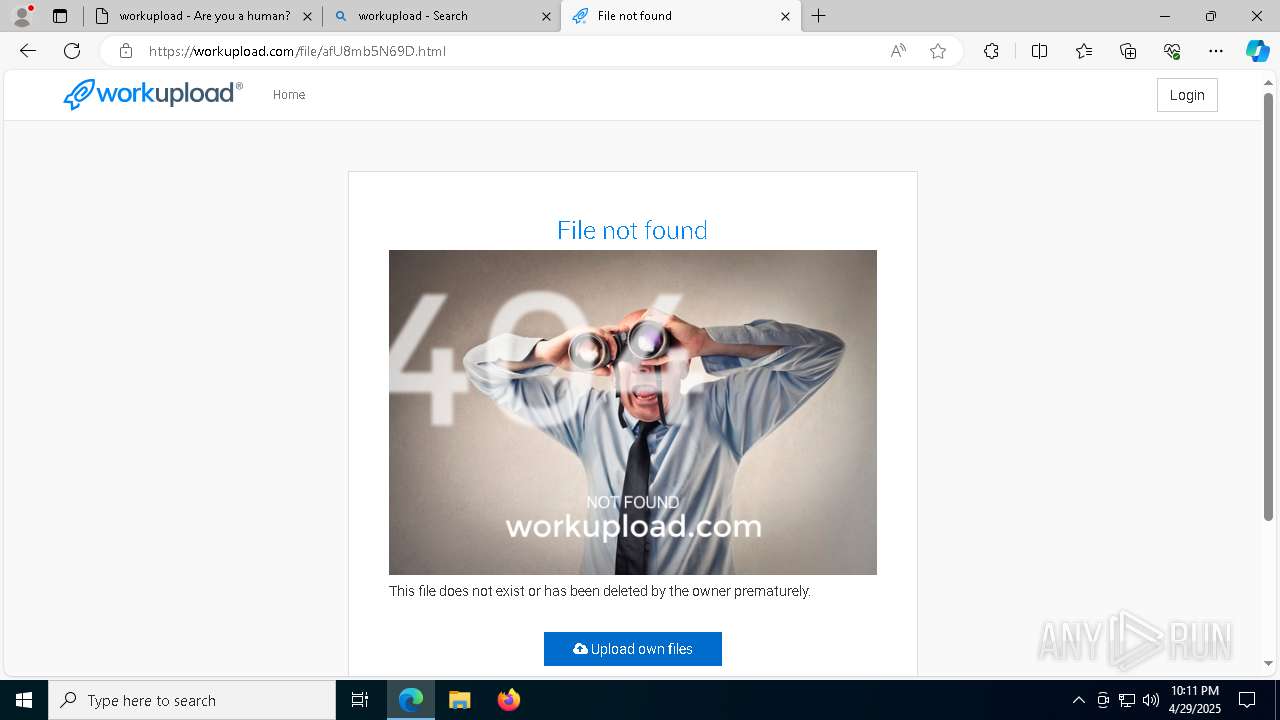Viewport: 1280px width, 720px height.
Task: Click the page scrollbar thumb
Action: pyautogui.click(x=1268, y=306)
